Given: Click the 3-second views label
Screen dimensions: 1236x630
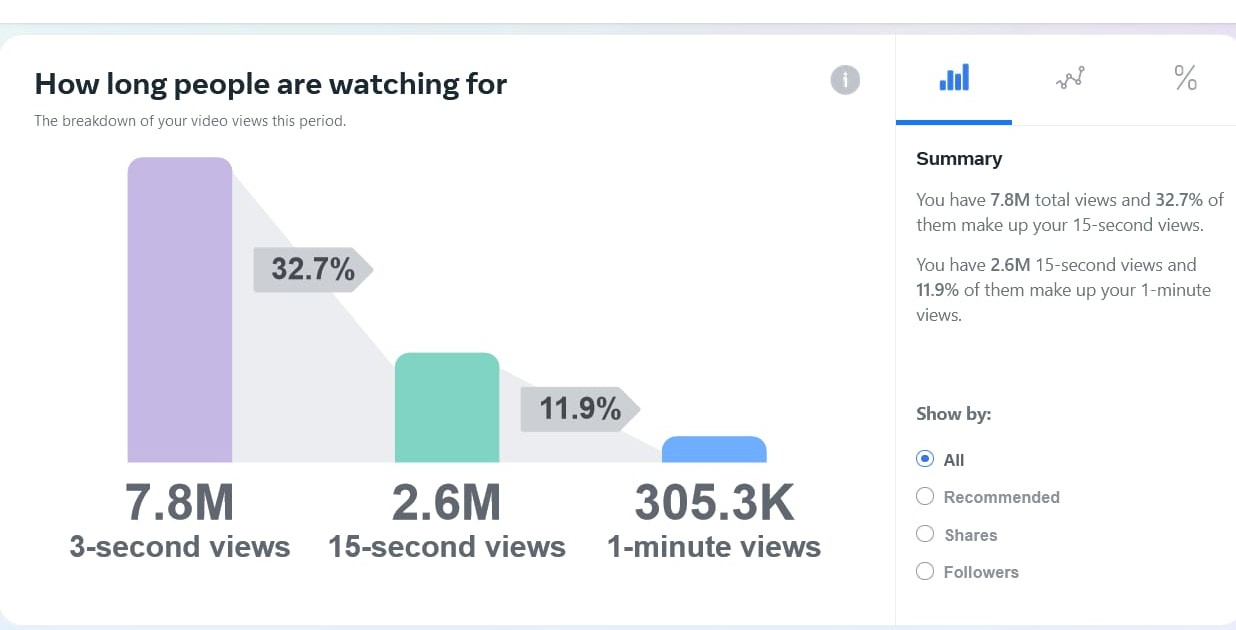Looking at the screenshot, I should pyautogui.click(x=180, y=547).
